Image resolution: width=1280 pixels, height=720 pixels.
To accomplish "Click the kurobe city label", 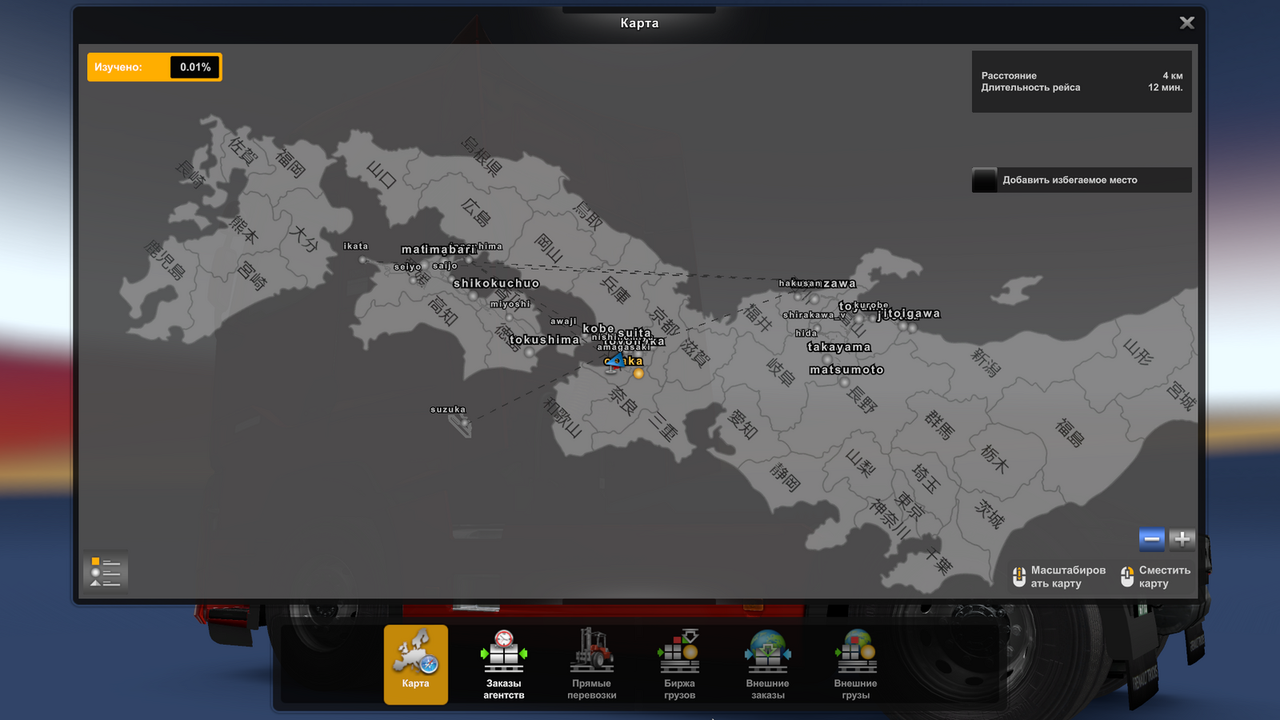I will pyautogui.click(x=871, y=305).
